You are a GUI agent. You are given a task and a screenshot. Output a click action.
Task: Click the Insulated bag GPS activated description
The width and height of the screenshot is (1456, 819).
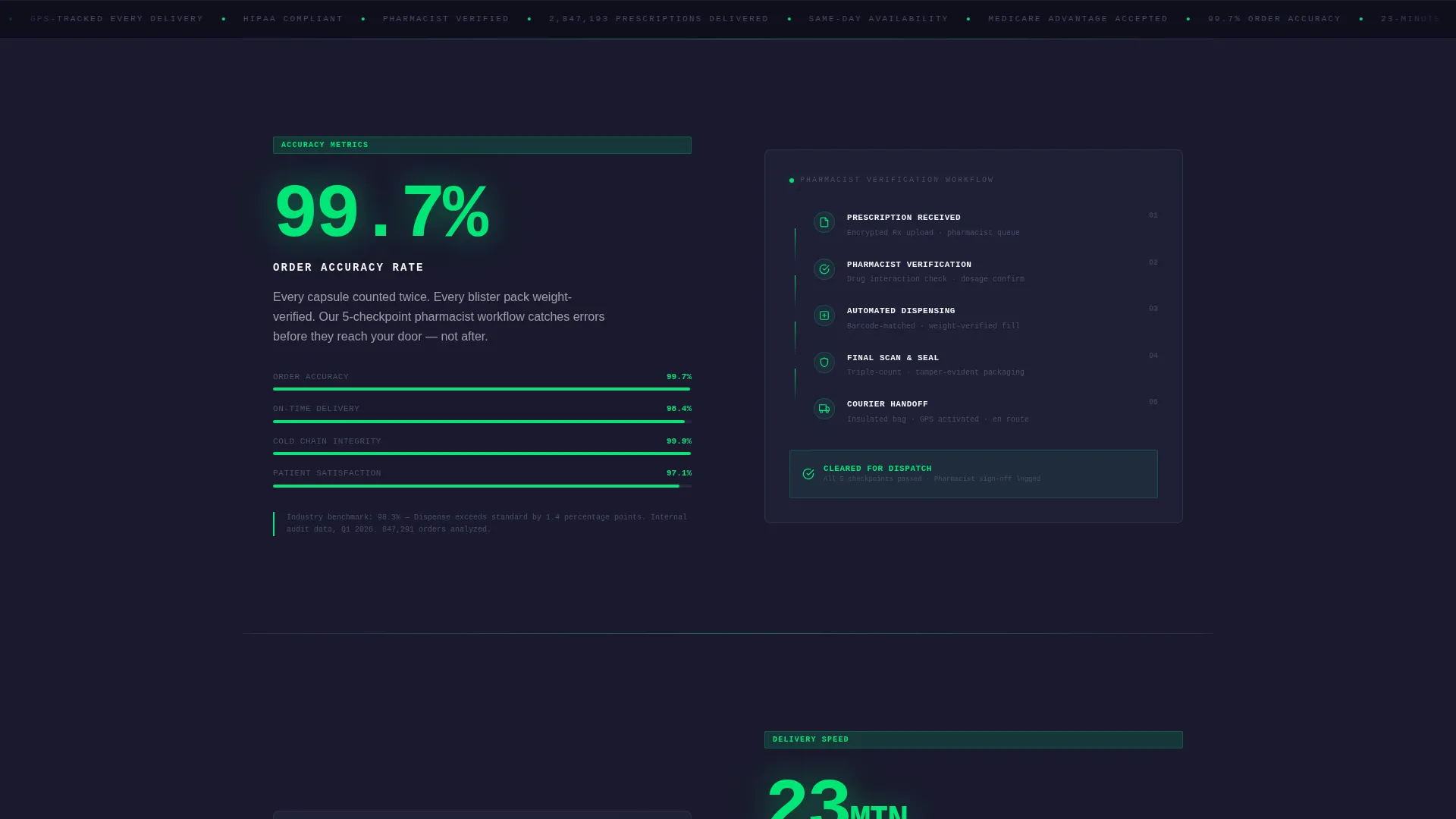[938, 419]
